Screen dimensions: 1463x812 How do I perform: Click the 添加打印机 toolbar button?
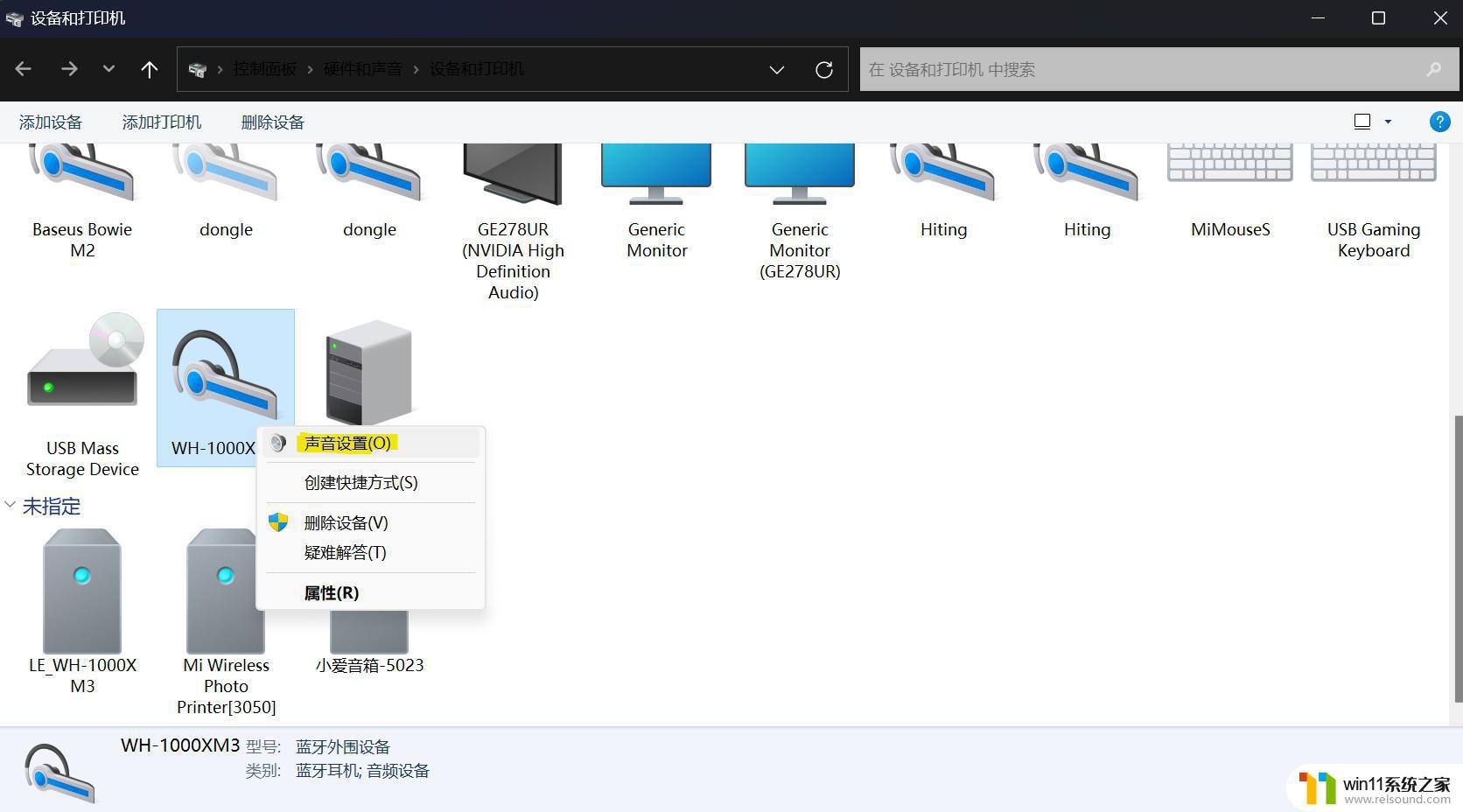162,122
